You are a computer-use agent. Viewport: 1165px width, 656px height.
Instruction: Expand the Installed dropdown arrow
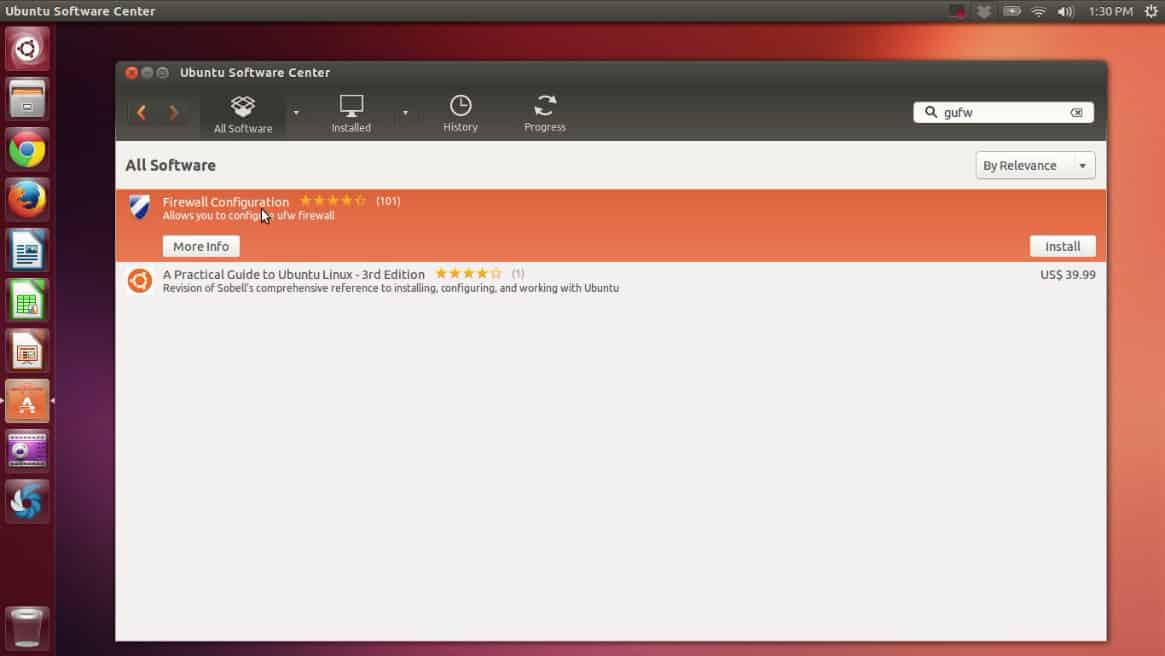coord(405,113)
